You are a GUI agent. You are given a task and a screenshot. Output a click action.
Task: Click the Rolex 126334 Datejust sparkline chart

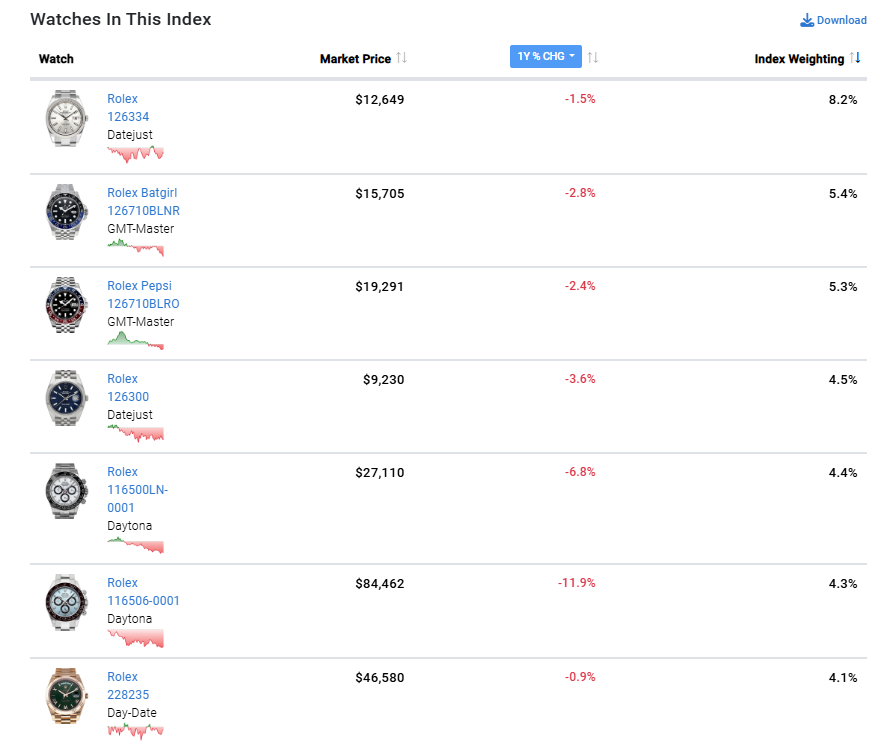[x=135, y=152]
